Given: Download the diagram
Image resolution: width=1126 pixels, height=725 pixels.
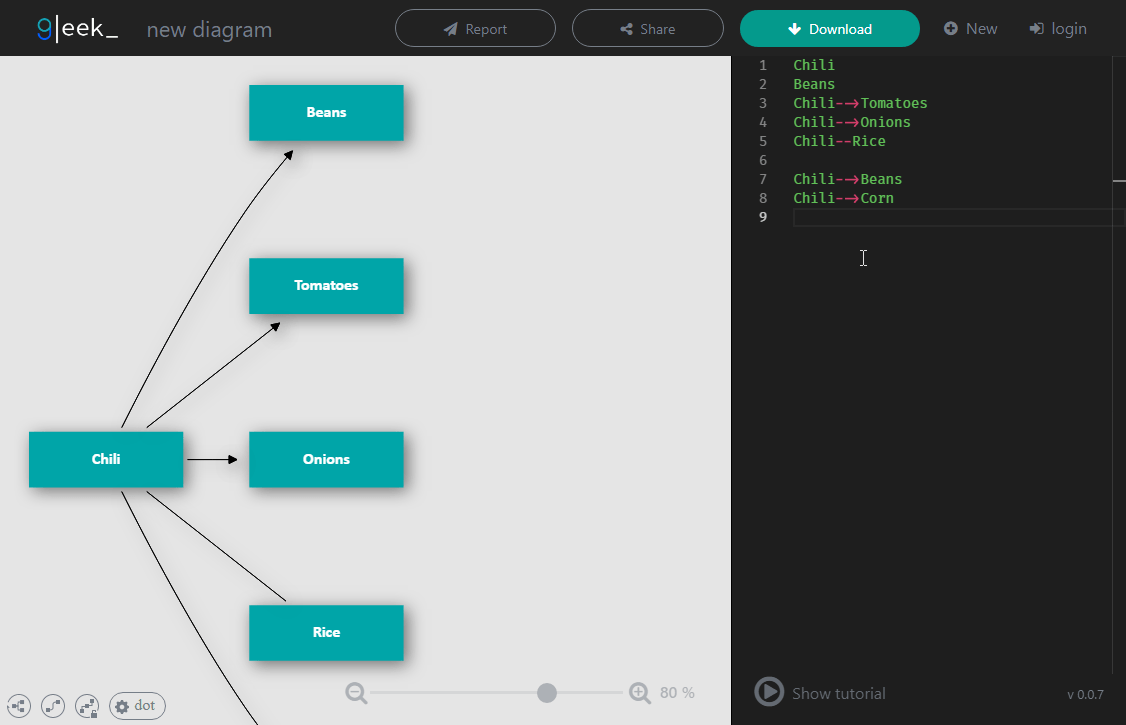Looking at the screenshot, I should [830, 28].
